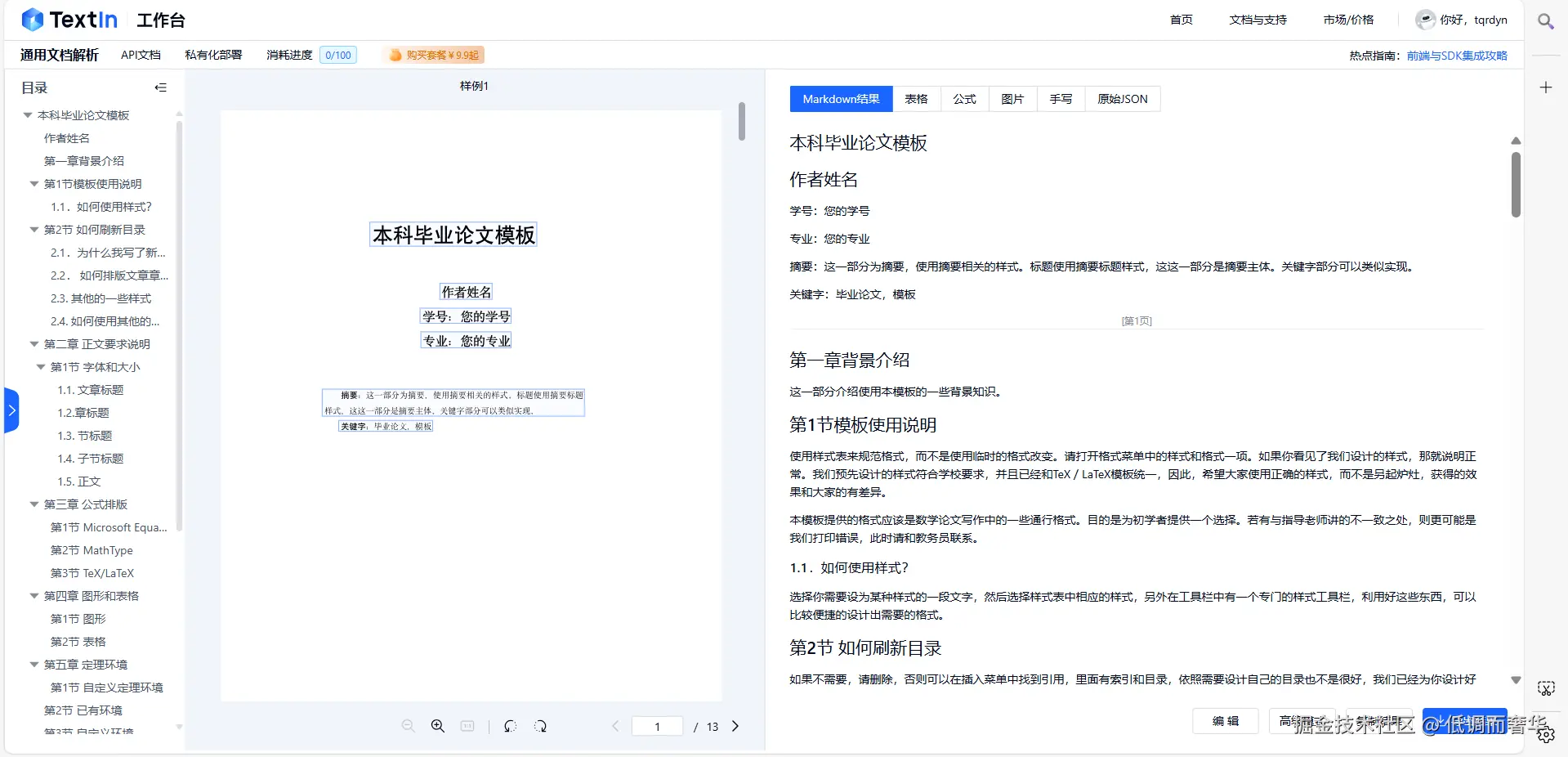The image size is (1568, 757).
Task: Select 作者姓名 in the outline tree
Action: (67, 138)
